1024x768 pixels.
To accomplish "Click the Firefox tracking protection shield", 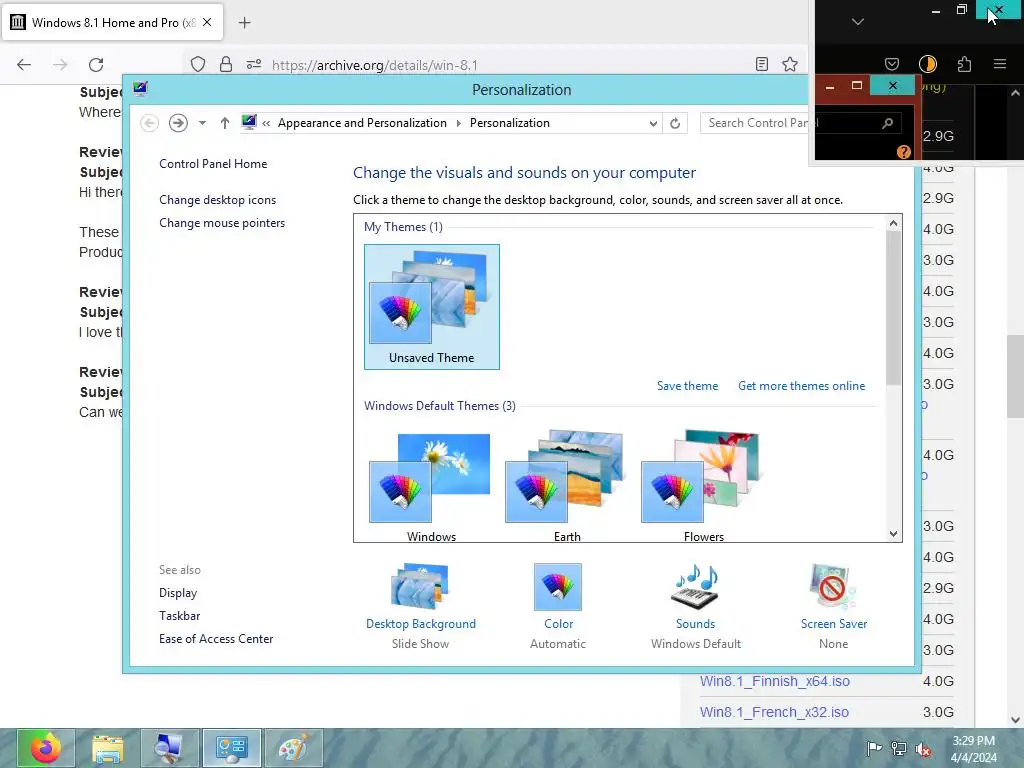I will click(x=198, y=64).
